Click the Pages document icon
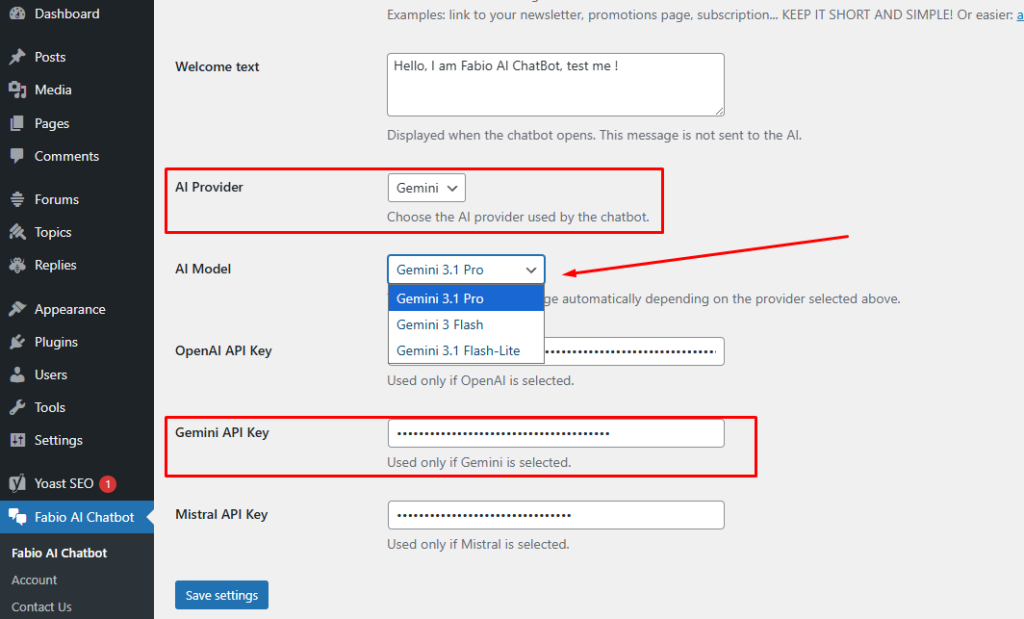 [x=18, y=123]
